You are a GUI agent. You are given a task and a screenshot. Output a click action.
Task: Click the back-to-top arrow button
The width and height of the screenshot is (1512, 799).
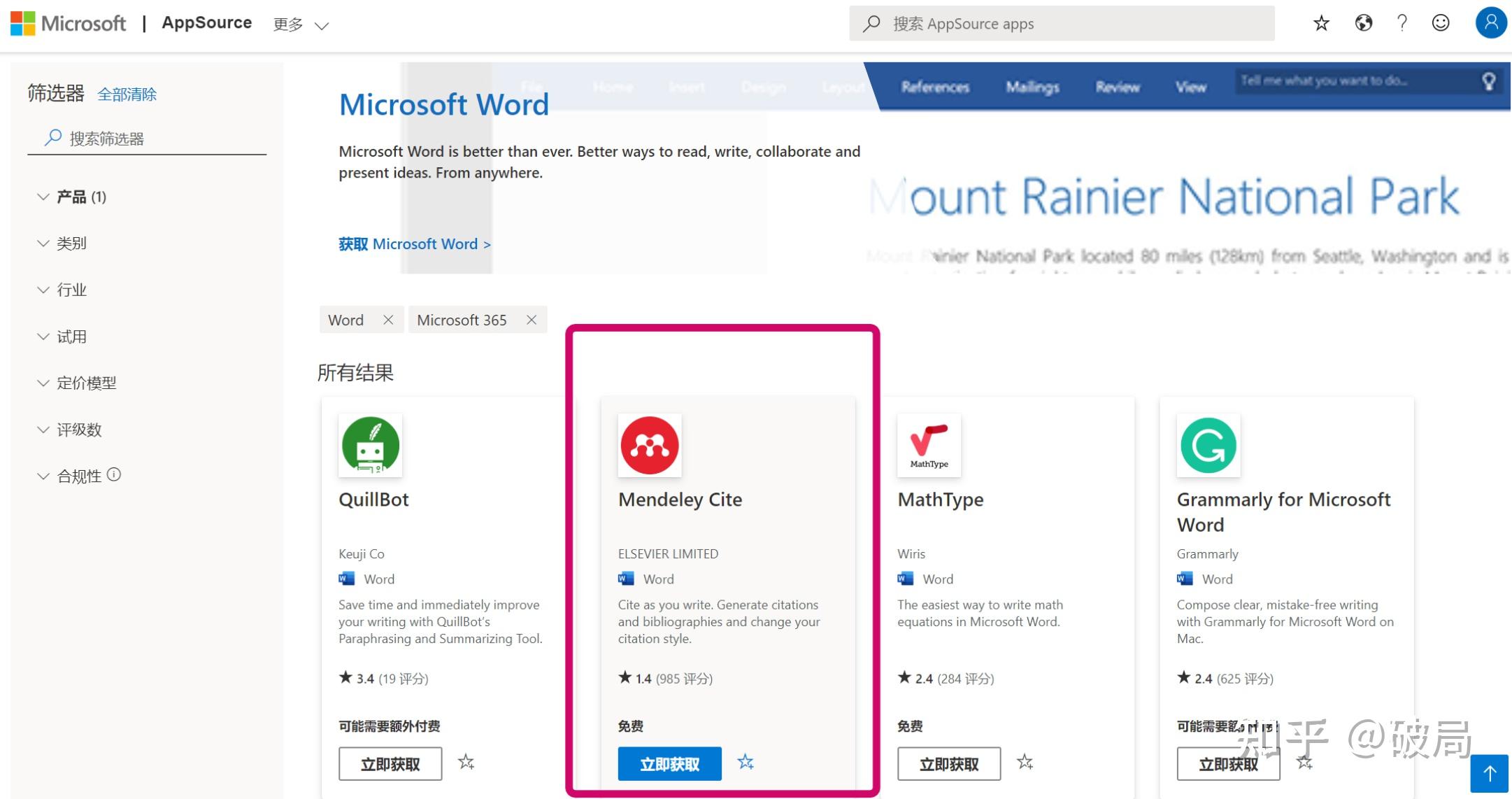(x=1489, y=774)
